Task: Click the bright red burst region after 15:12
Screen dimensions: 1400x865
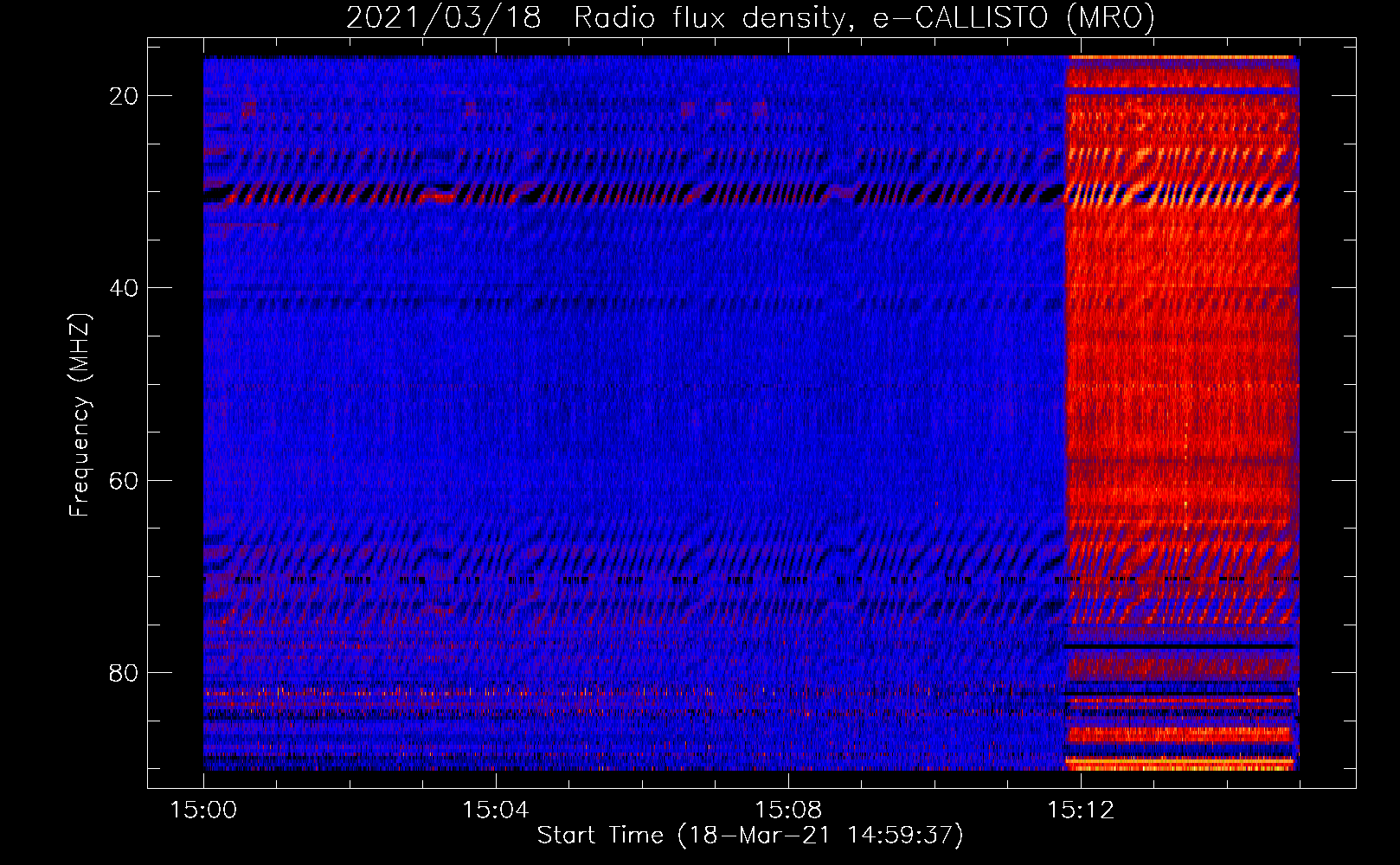Action: (1182, 413)
